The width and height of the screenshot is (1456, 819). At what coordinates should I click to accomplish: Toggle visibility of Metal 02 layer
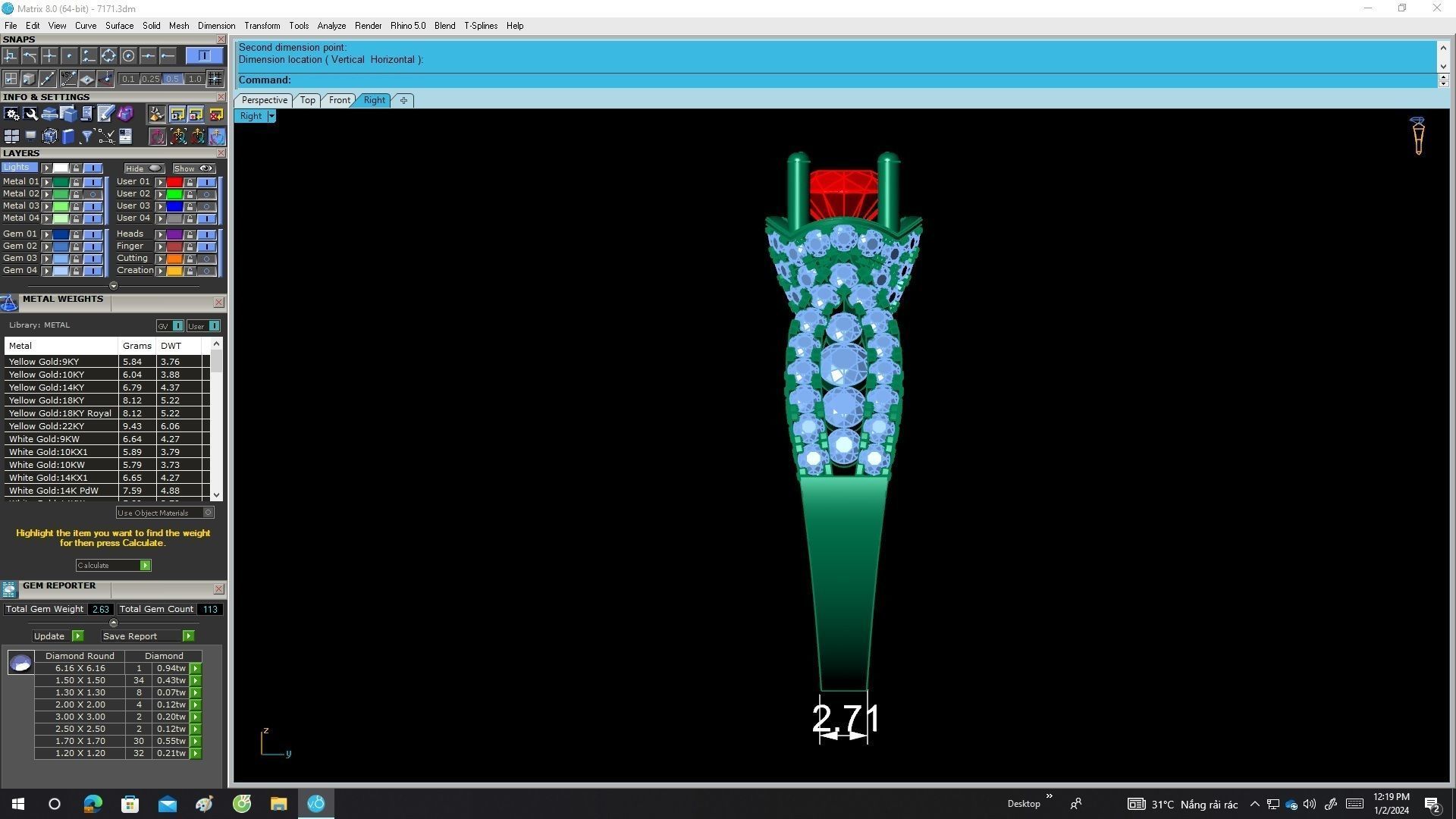click(x=93, y=194)
